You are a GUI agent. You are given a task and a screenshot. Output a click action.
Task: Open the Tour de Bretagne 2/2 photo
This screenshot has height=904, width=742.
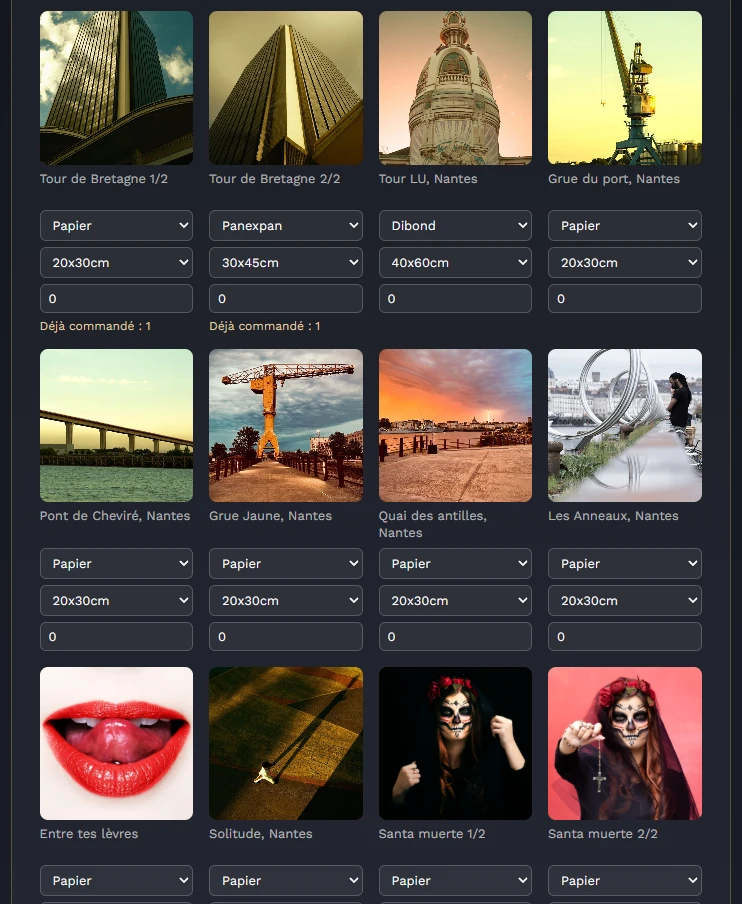click(x=286, y=88)
